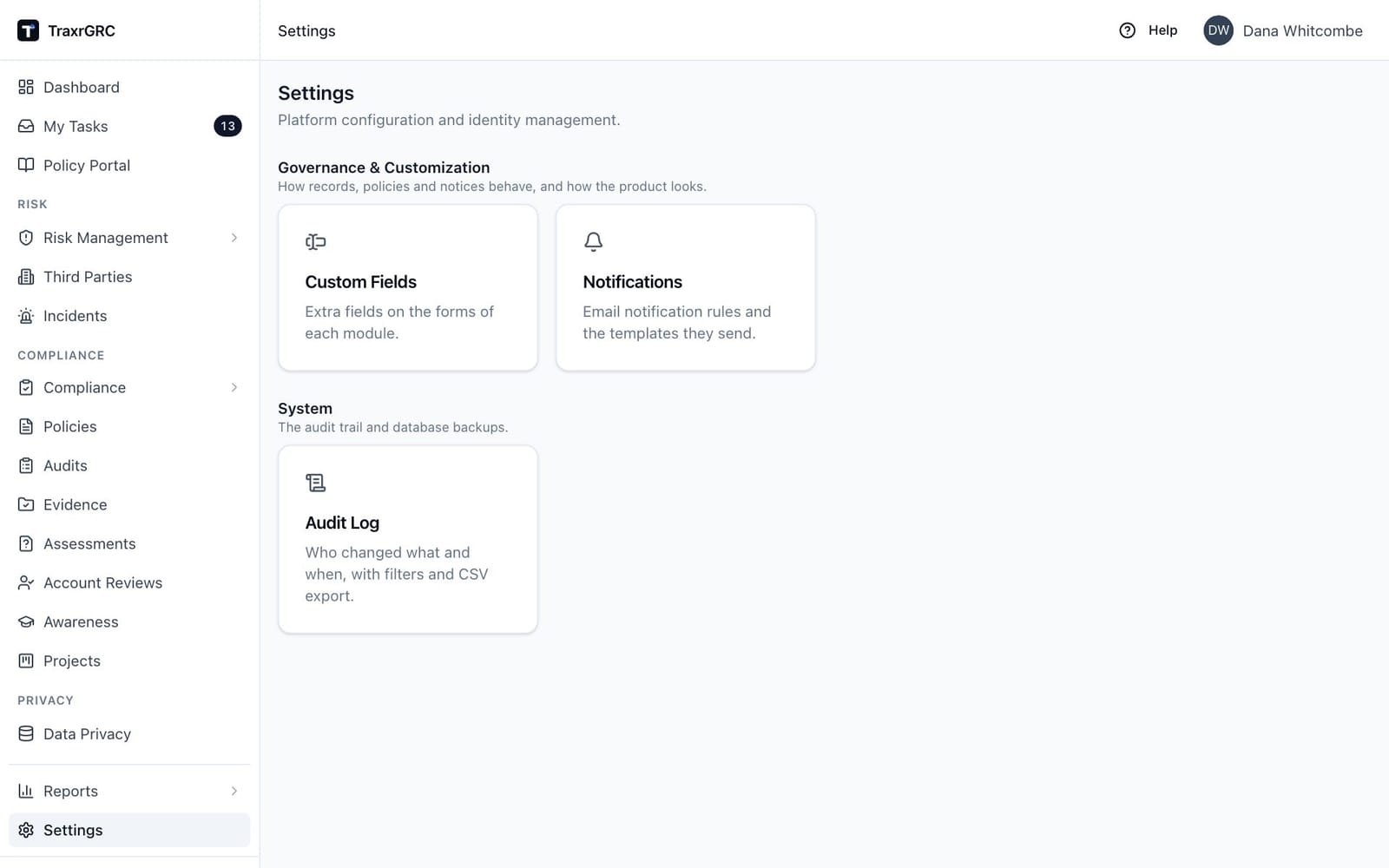Click the Third Parties building icon
This screenshot has height=868, width=1389.
(x=26, y=277)
